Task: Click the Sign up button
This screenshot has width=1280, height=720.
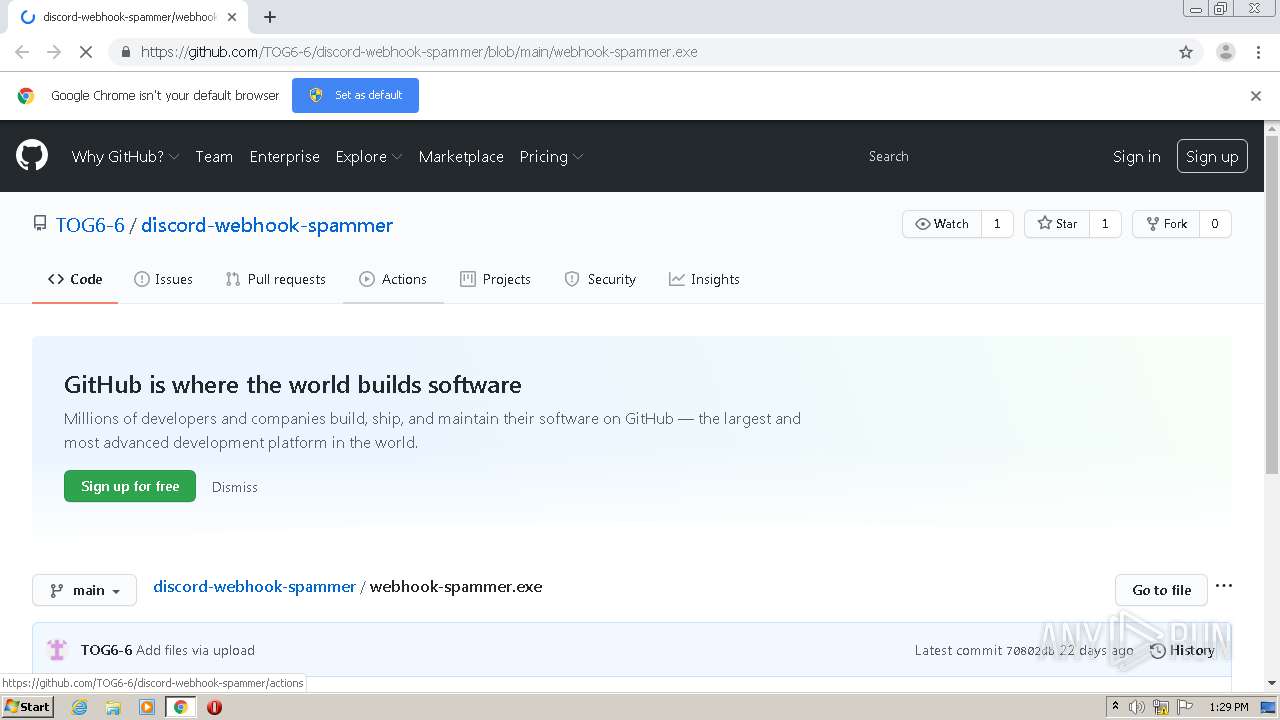Action: pos(1212,156)
